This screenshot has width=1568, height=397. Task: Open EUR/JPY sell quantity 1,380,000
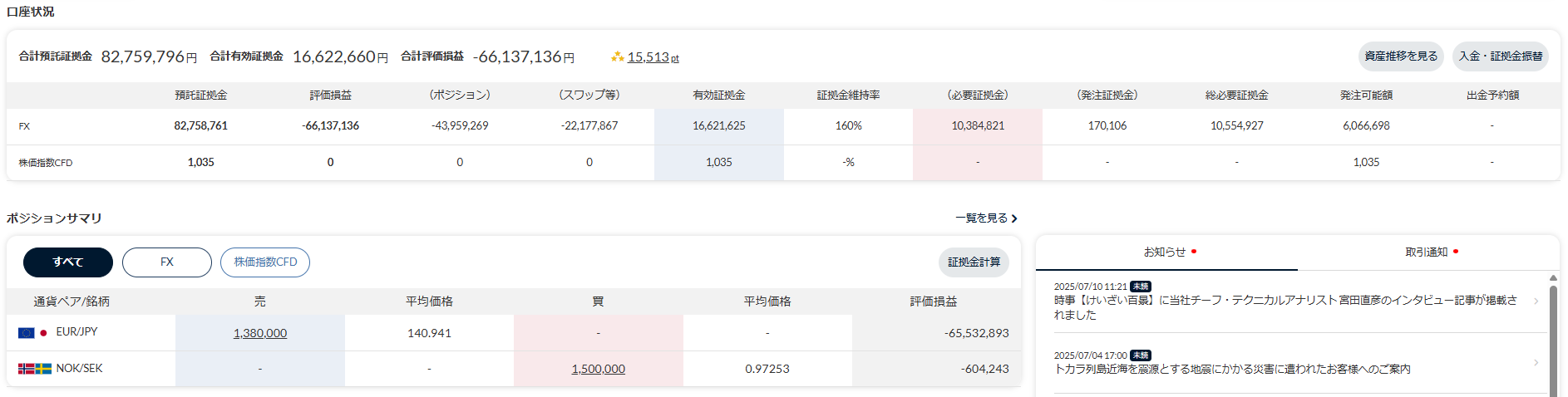(260, 333)
